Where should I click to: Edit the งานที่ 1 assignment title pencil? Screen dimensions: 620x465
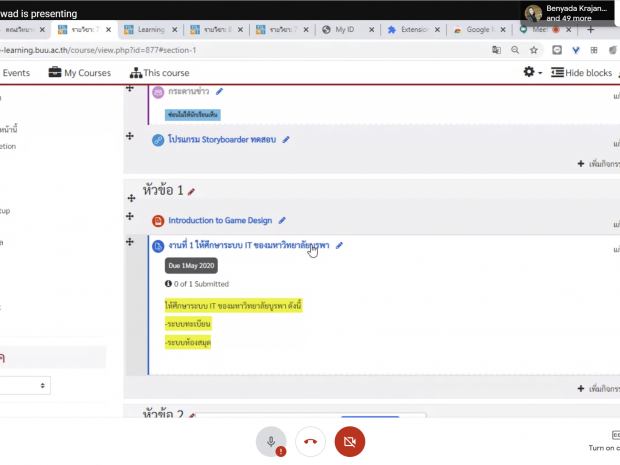(339, 245)
